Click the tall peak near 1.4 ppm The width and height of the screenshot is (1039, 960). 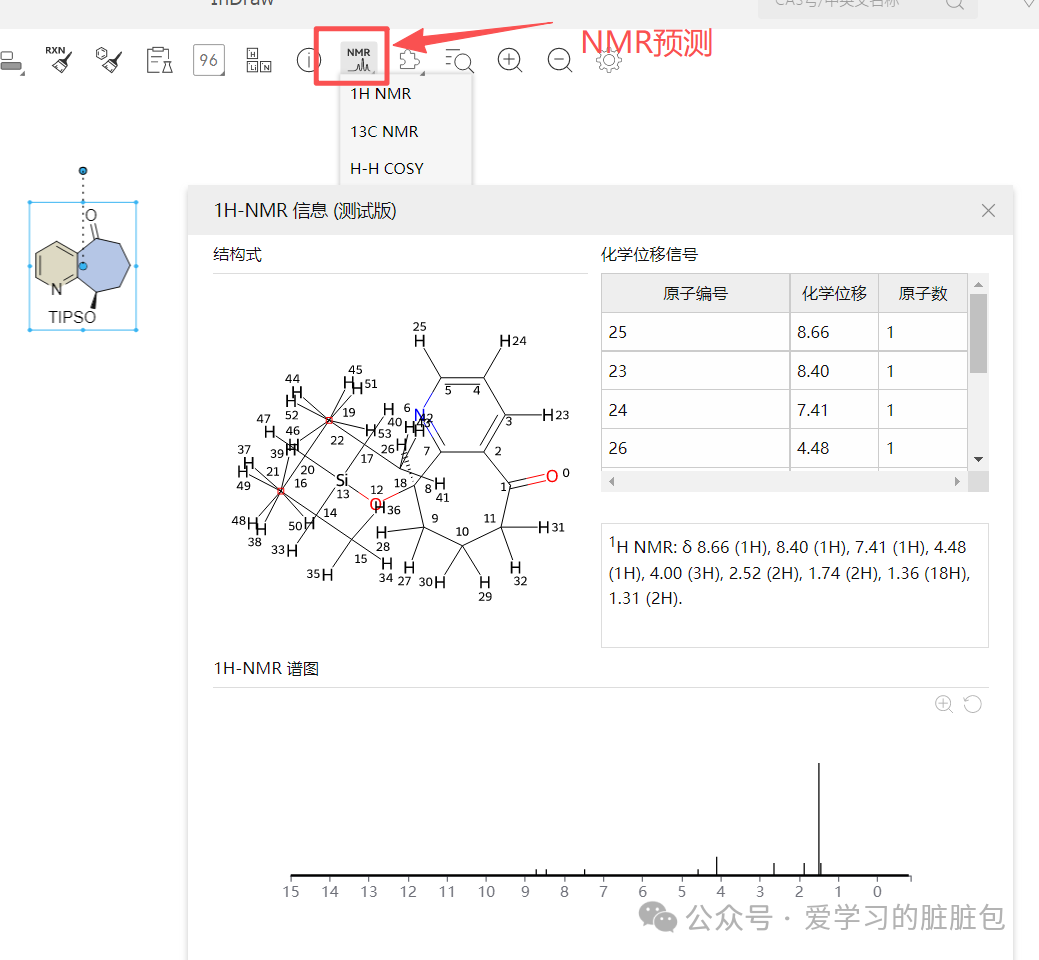819,819
